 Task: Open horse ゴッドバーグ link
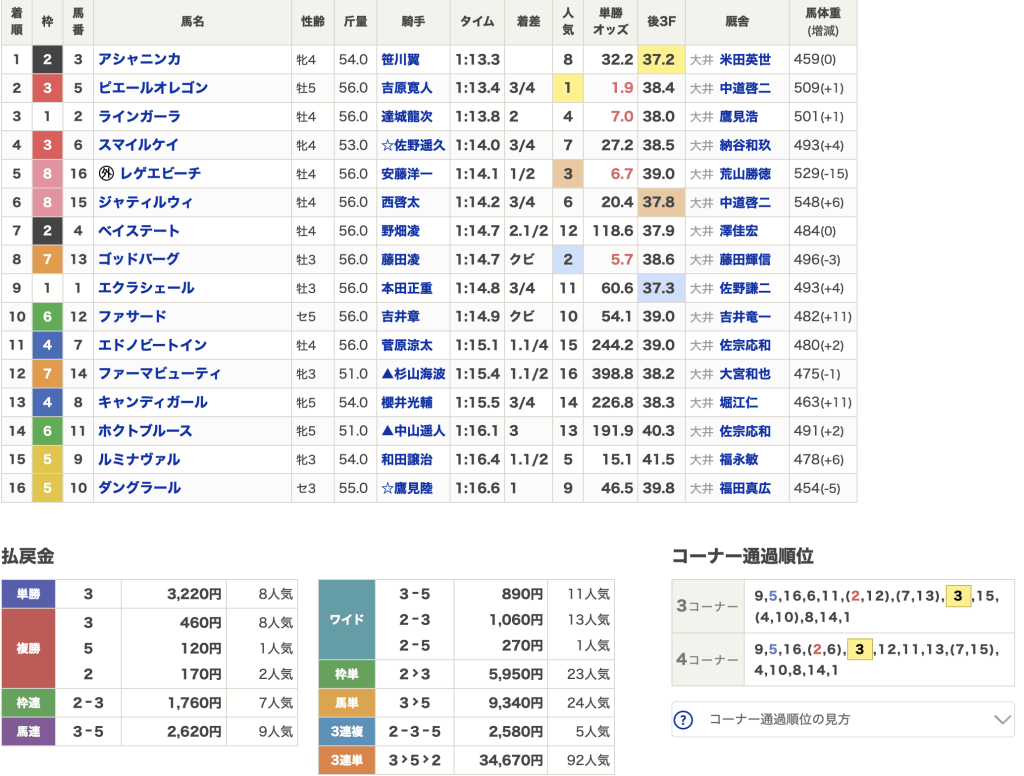coord(138,259)
